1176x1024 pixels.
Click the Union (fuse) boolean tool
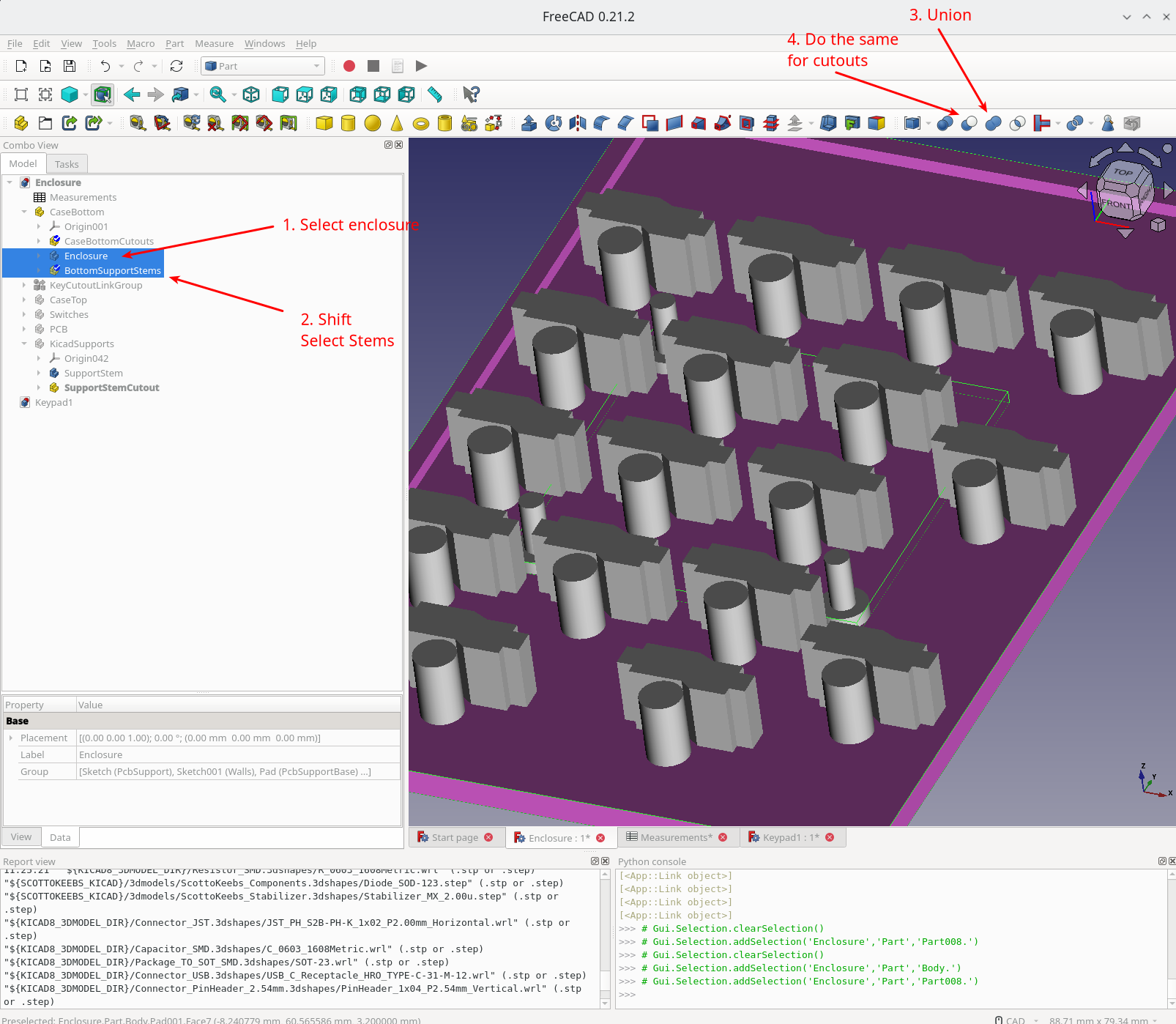pyautogui.click(x=993, y=124)
